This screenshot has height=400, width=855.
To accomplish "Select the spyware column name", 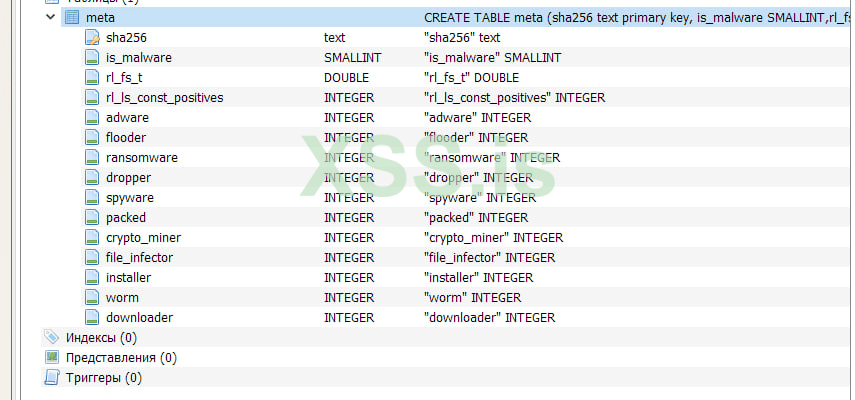I will (x=130, y=198).
